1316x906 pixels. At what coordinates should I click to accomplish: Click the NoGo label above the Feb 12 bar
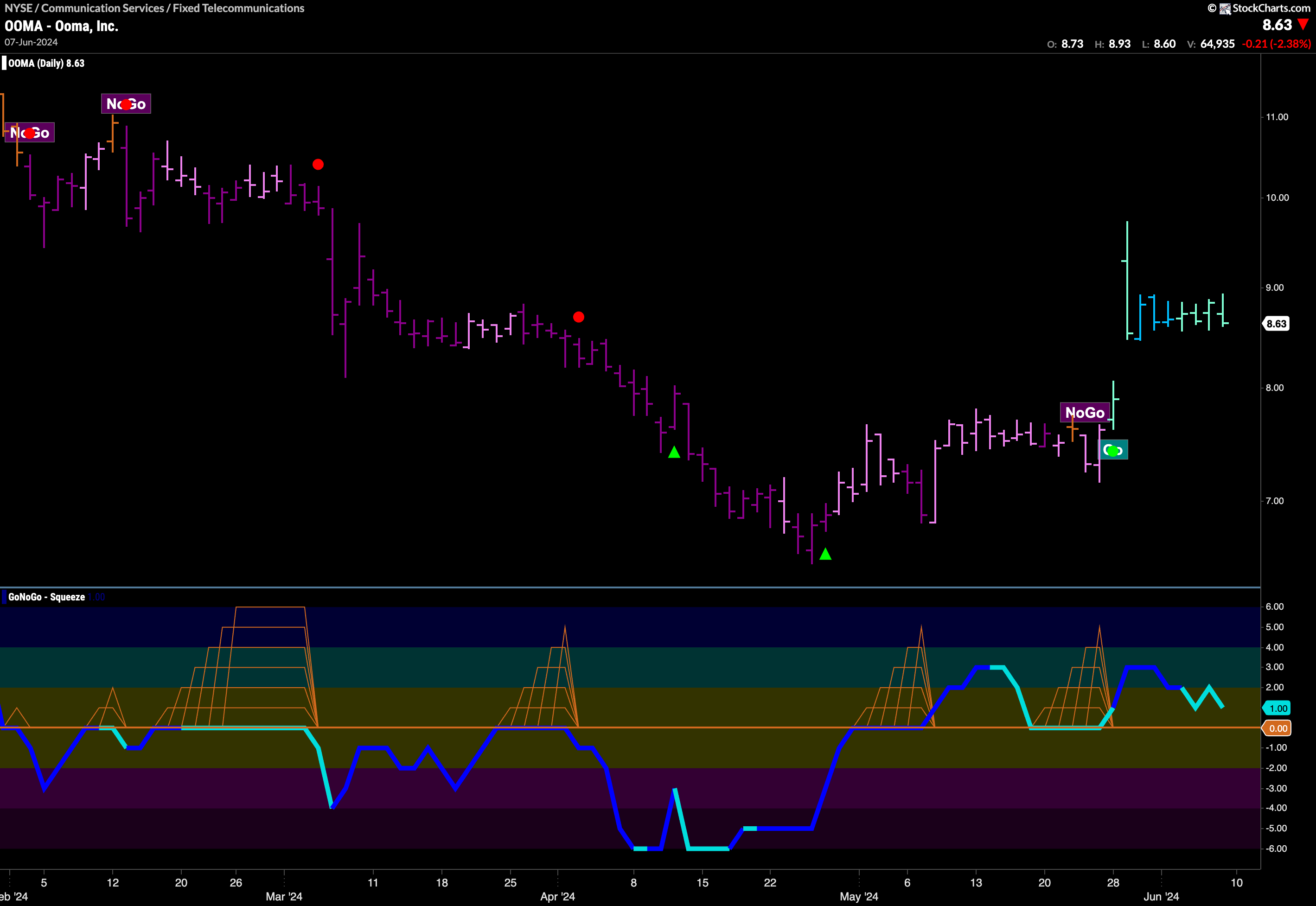(x=126, y=104)
